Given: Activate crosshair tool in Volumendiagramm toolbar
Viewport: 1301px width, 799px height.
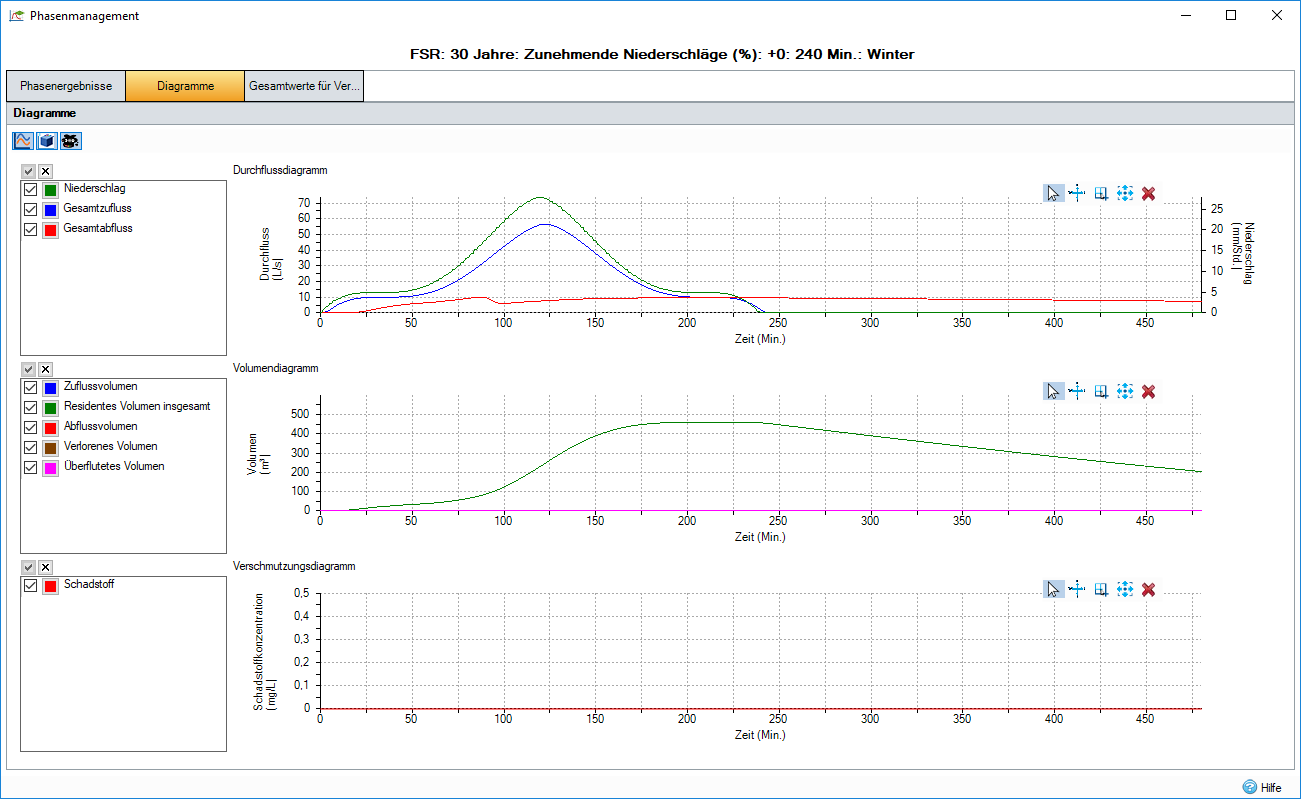Looking at the screenshot, I should point(1077,391).
